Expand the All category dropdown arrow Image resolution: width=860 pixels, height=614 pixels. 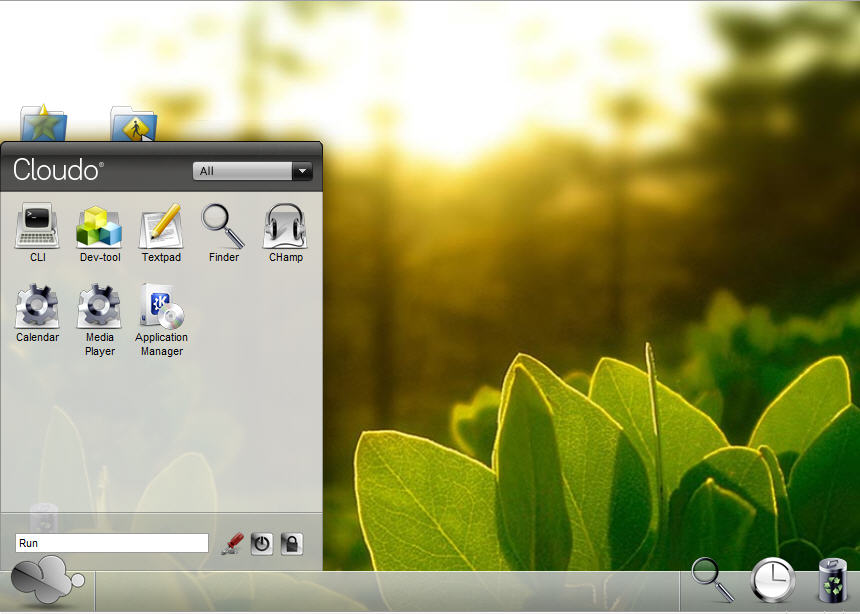[302, 171]
